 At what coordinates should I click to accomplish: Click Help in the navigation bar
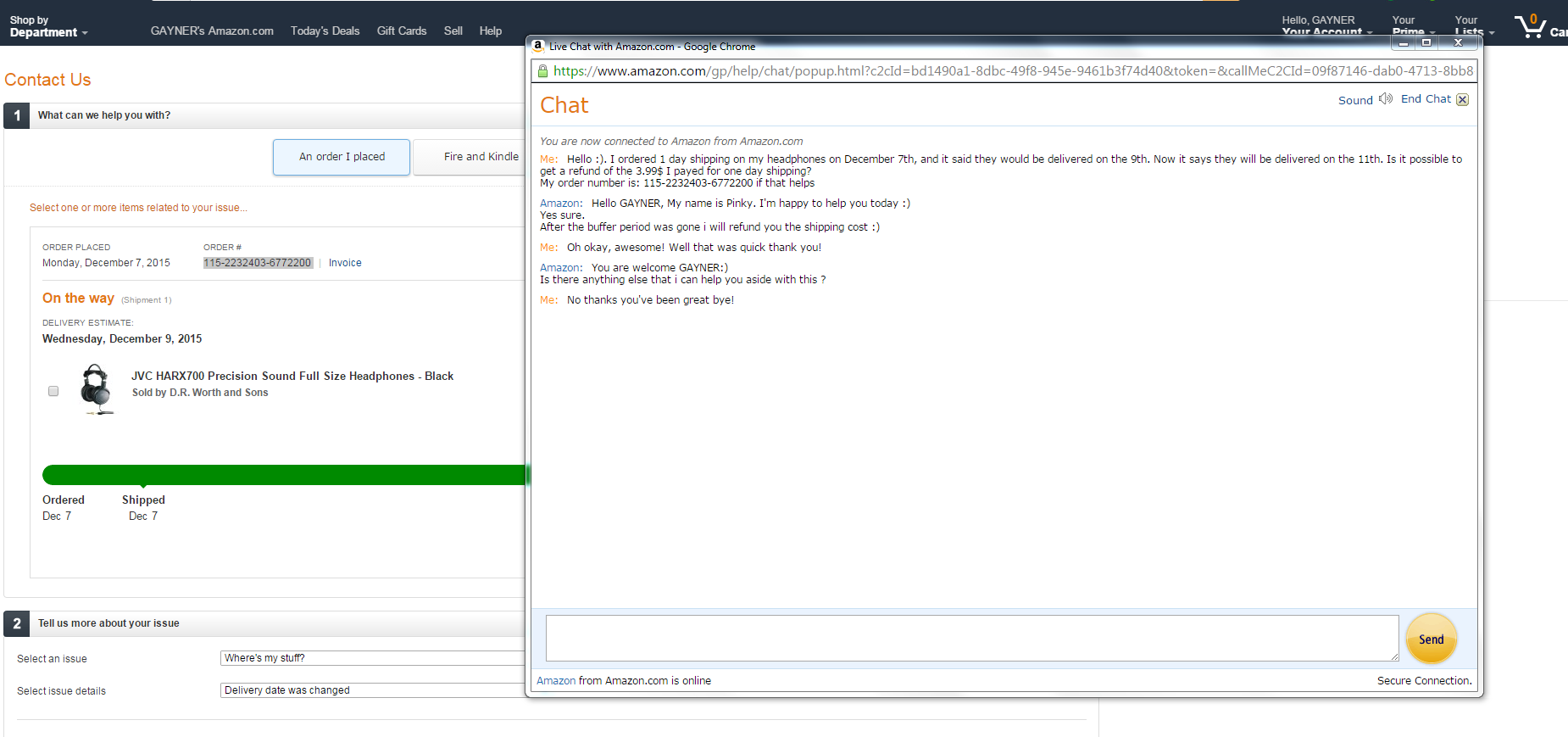coord(491,31)
